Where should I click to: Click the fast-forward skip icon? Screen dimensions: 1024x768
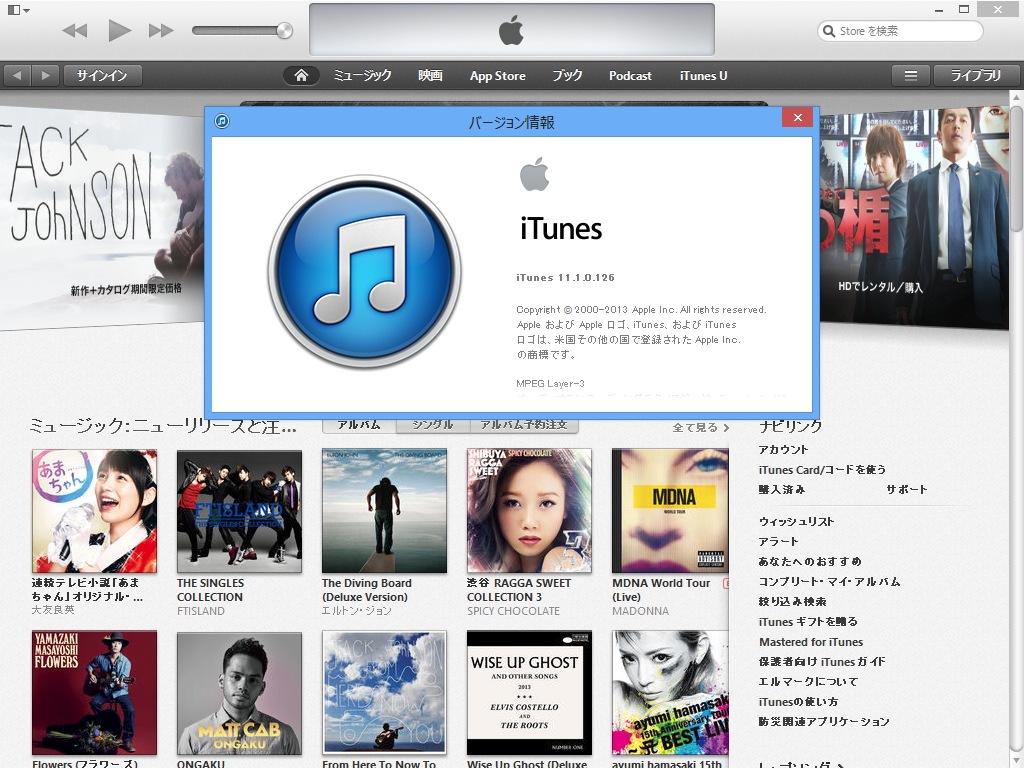click(x=160, y=30)
